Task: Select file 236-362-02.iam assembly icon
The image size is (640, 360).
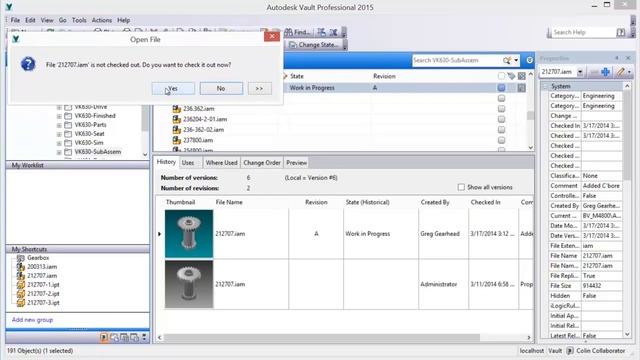Action: (x=176, y=130)
